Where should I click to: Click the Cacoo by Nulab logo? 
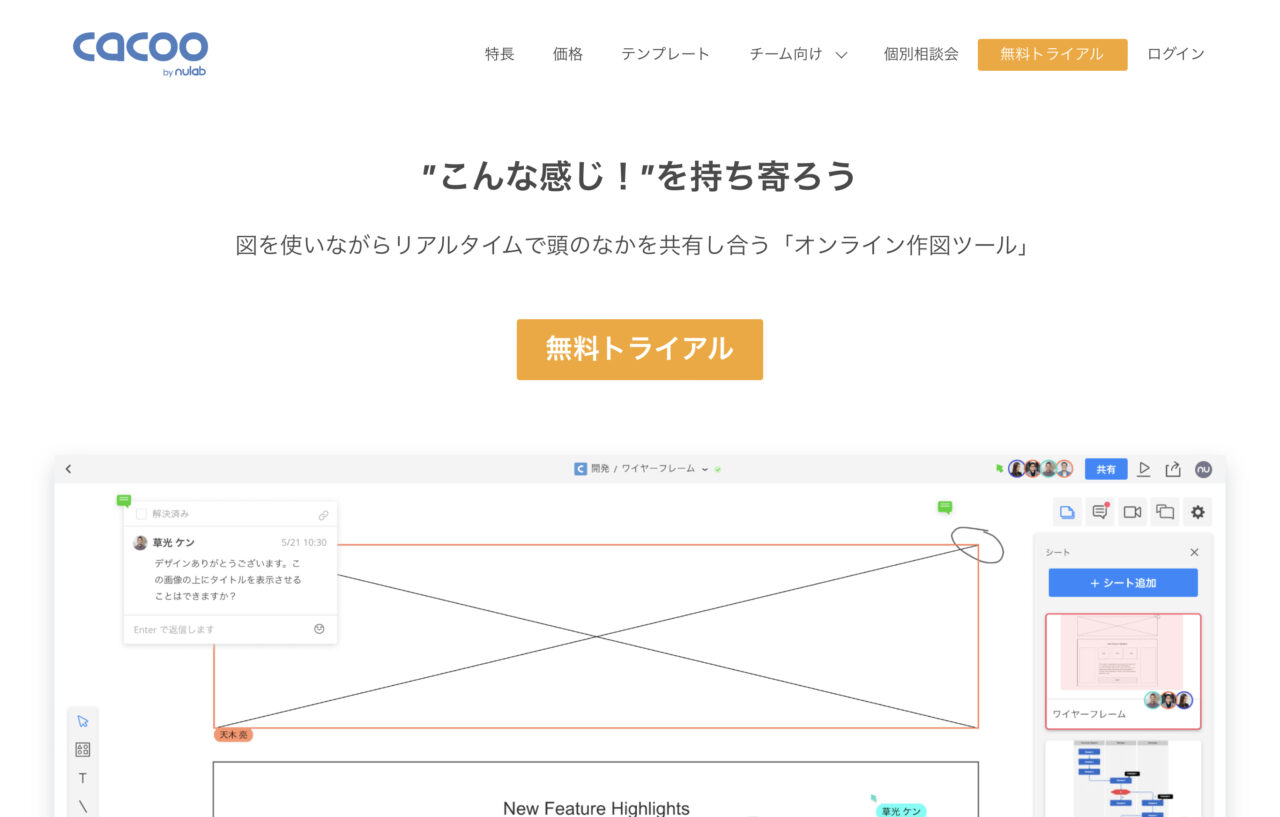[140, 53]
